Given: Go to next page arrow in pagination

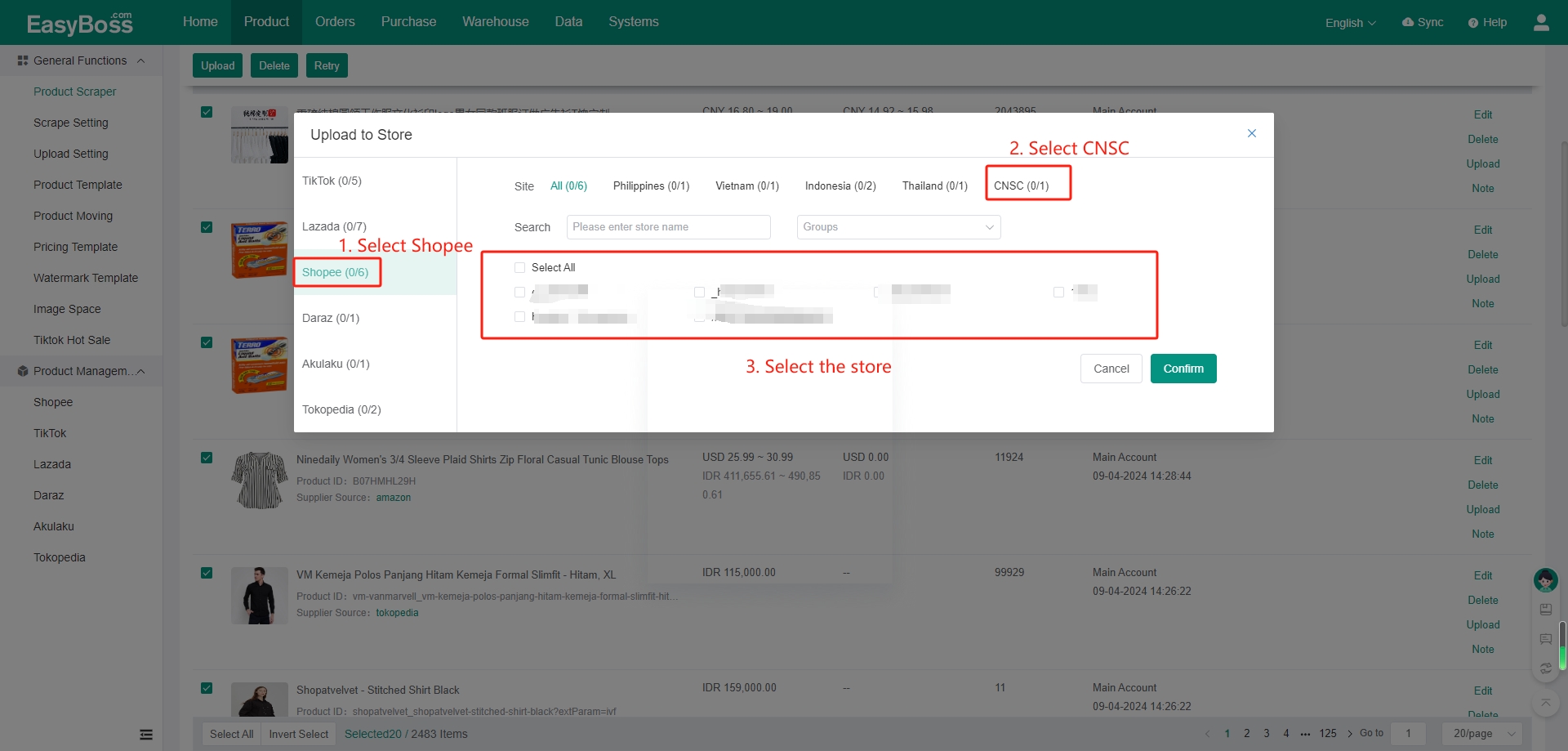Looking at the screenshot, I should (x=1350, y=734).
